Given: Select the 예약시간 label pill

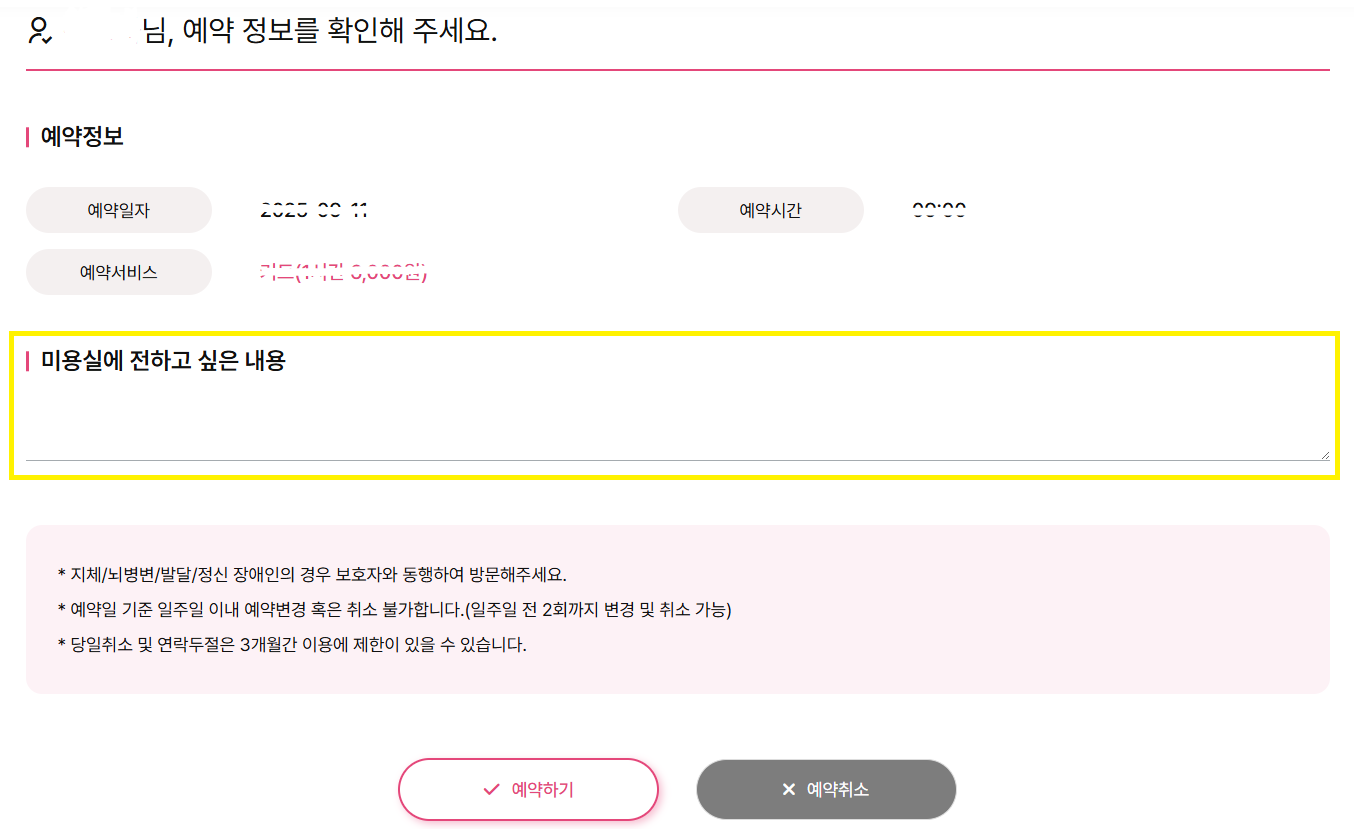Looking at the screenshot, I should pyautogui.click(x=770, y=210).
